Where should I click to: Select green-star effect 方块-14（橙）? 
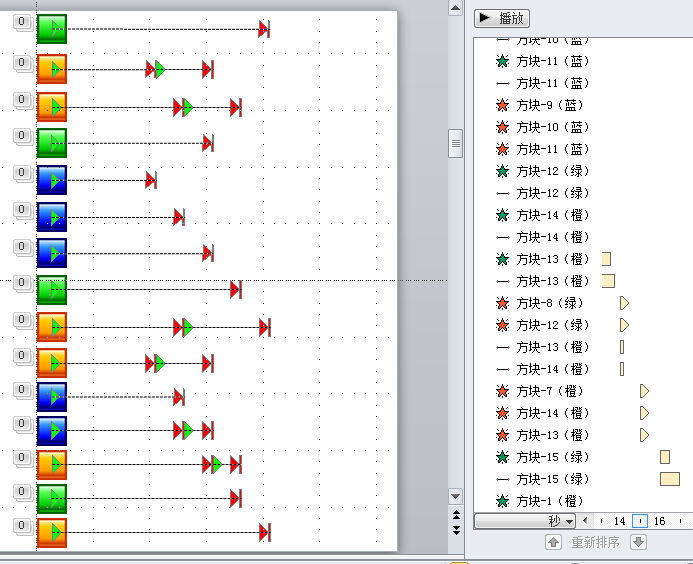pyautogui.click(x=543, y=215)
